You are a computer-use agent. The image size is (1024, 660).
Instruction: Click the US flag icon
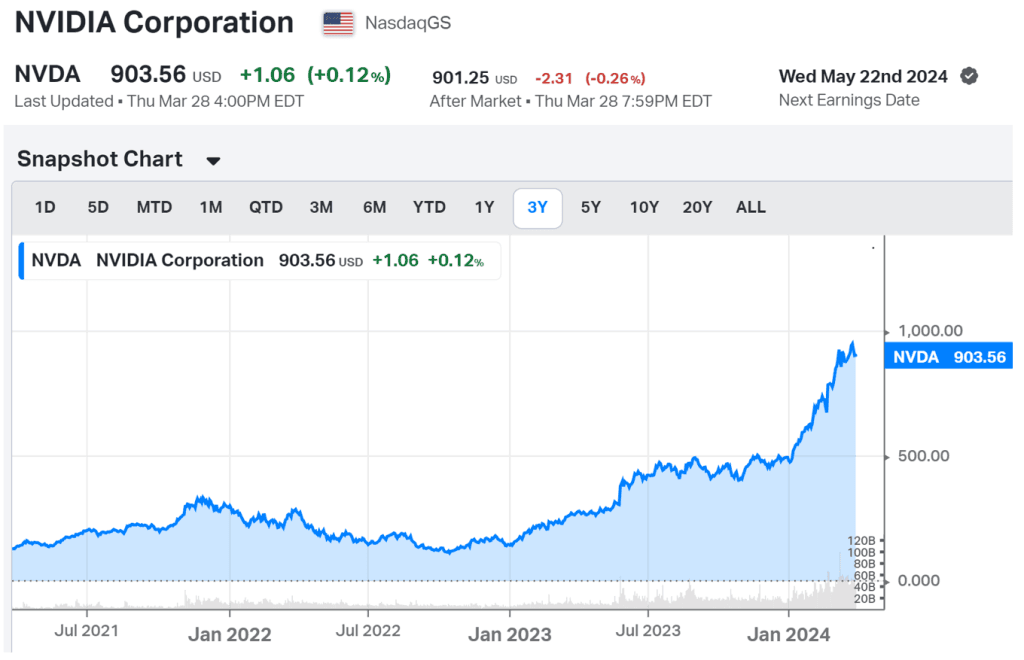pos(338,22)
